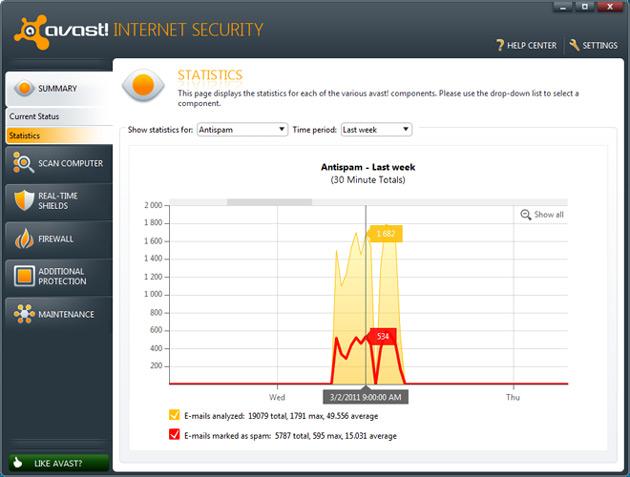Screen dimensions: 630x477
Task: Click the Help Center question mark icon
Action: 500,45
